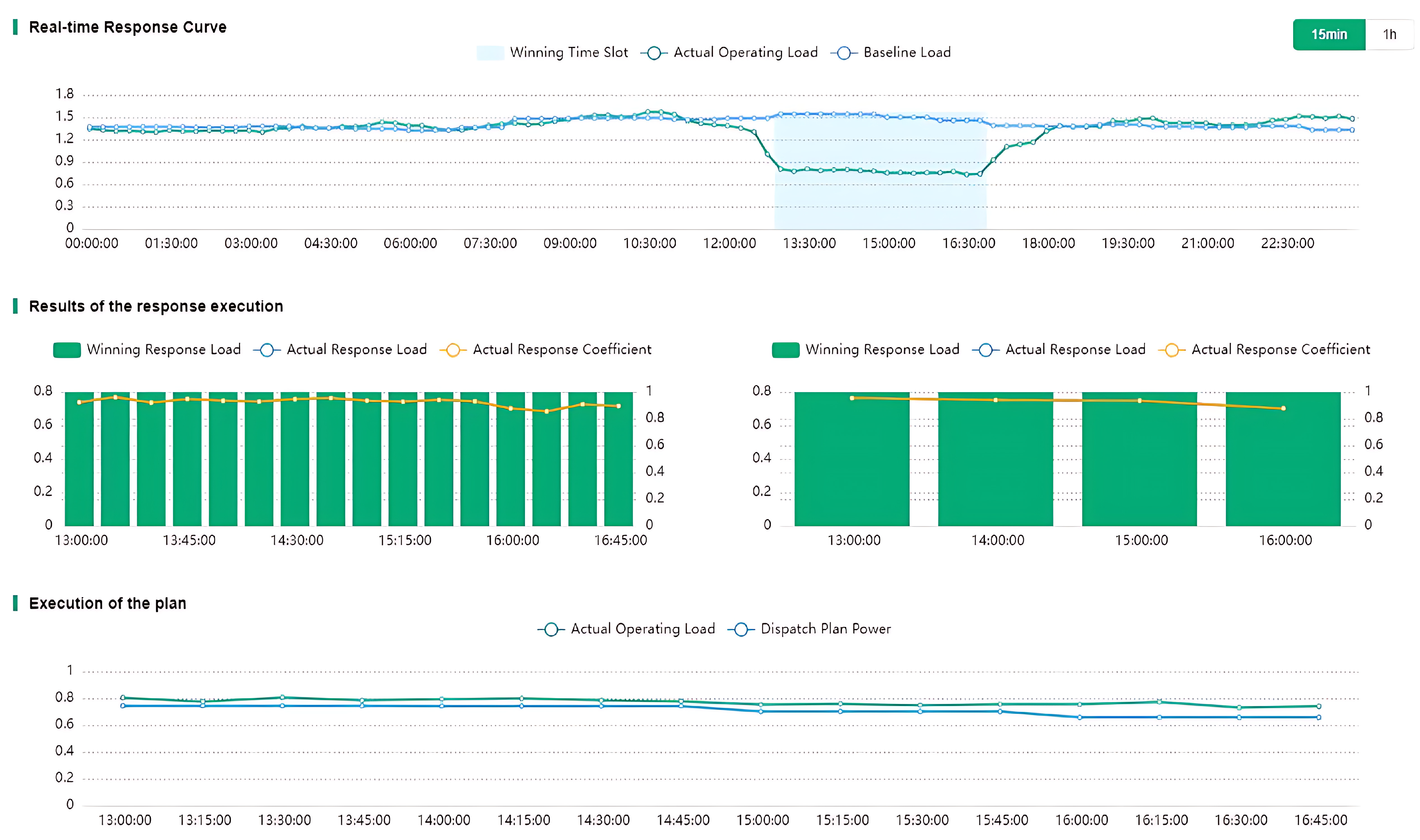Click the last data point of Dispatch Plan Power
Image resolution: width=1420 pixels, height=840 pixels.
(1318, 717)
